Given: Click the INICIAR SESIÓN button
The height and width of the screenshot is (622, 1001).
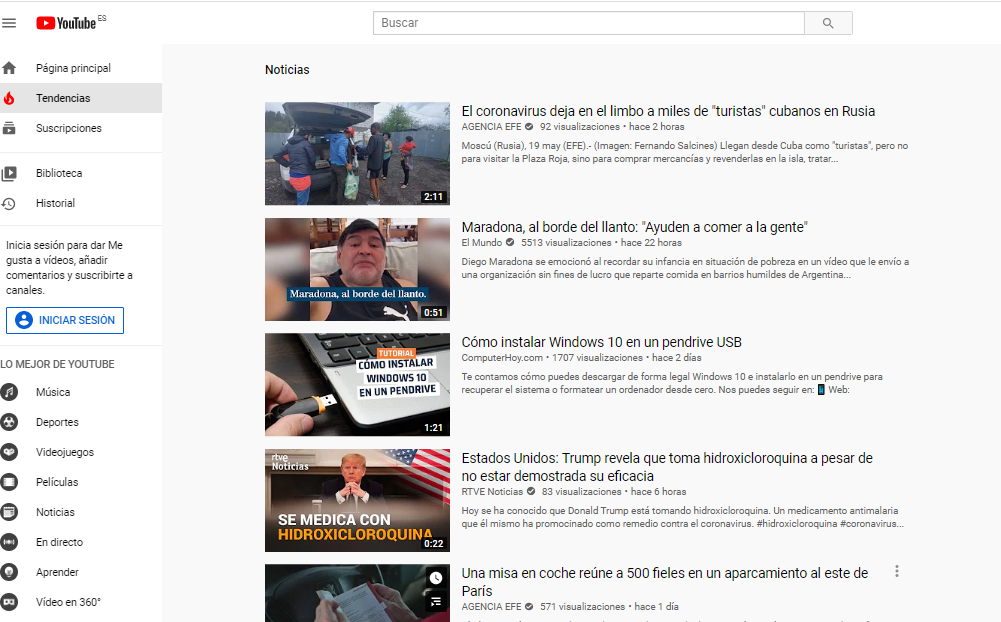Looking at the screenshot, I should [64, 320].
